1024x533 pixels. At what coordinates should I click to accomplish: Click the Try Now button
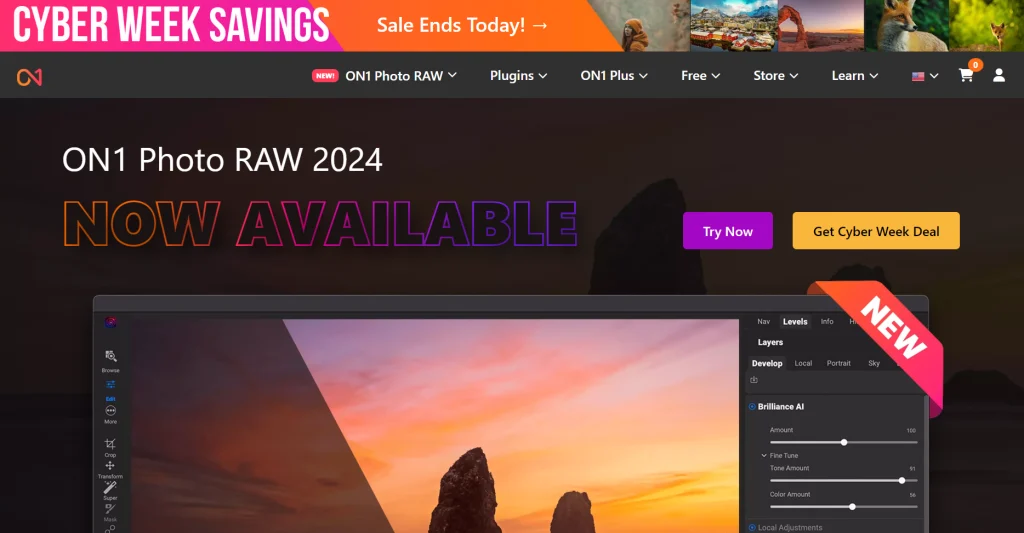pyautogui.click(x=728, y=231)
